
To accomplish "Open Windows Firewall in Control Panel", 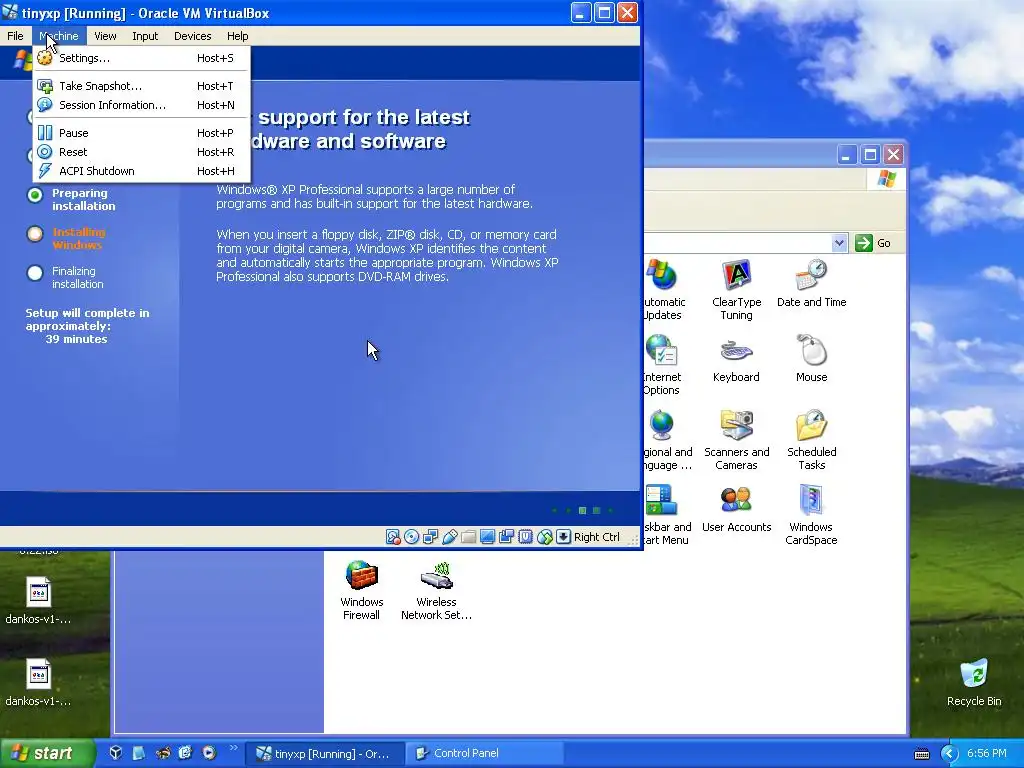I will 361,590.
